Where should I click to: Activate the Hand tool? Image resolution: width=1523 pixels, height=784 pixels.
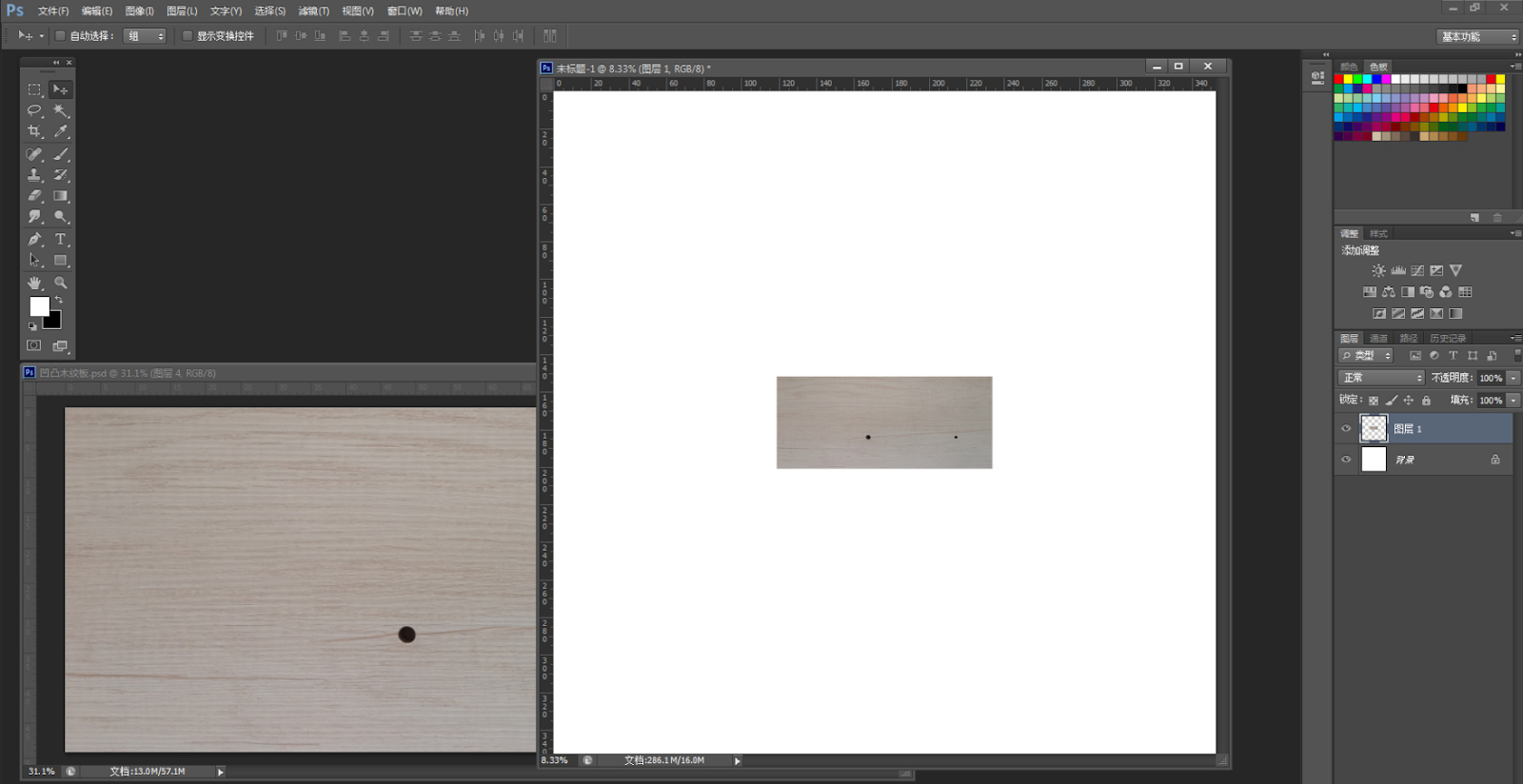(x=34, y=283)
